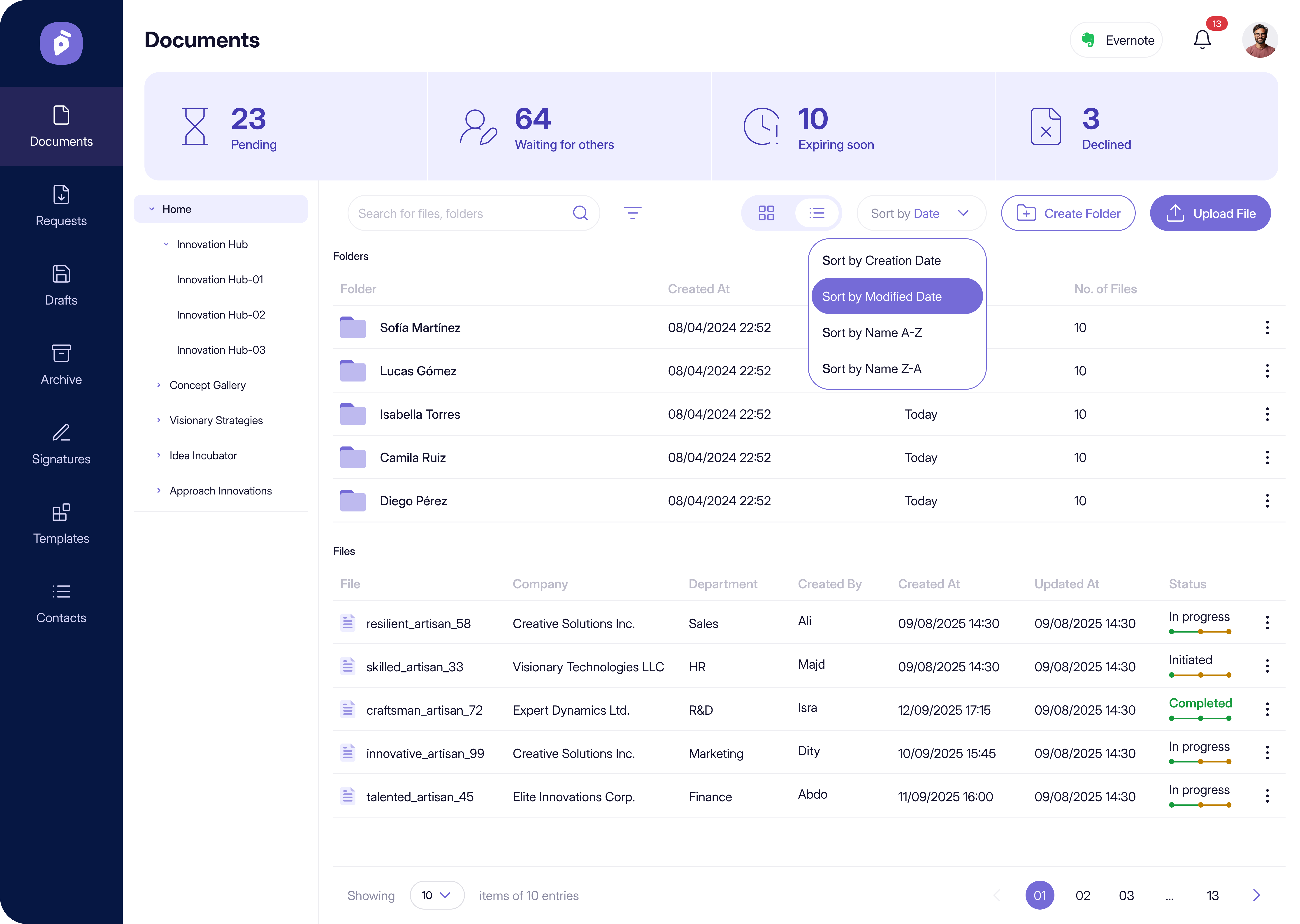Click the filter icon beside search
The width and height of the screenshot is (1300, 924).
[632, 213]
